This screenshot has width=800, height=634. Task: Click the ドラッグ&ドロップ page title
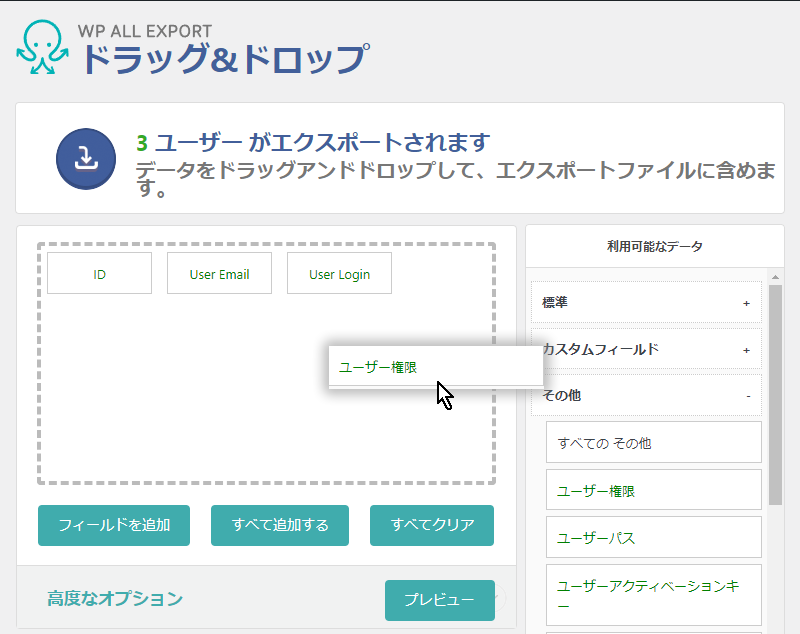pyautogui.click(x=225, y=59)
